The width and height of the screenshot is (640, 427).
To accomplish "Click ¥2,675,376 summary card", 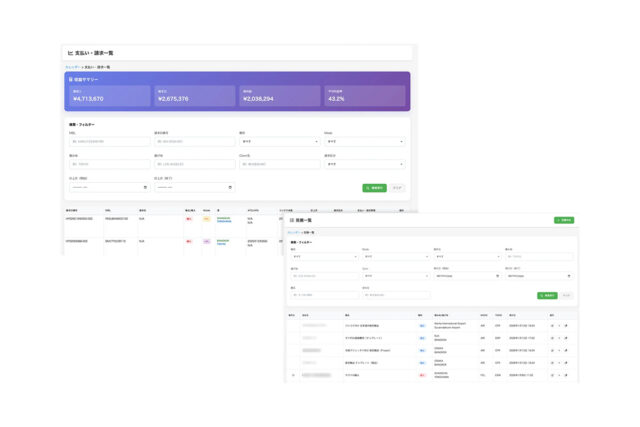I will click(195, 96).
